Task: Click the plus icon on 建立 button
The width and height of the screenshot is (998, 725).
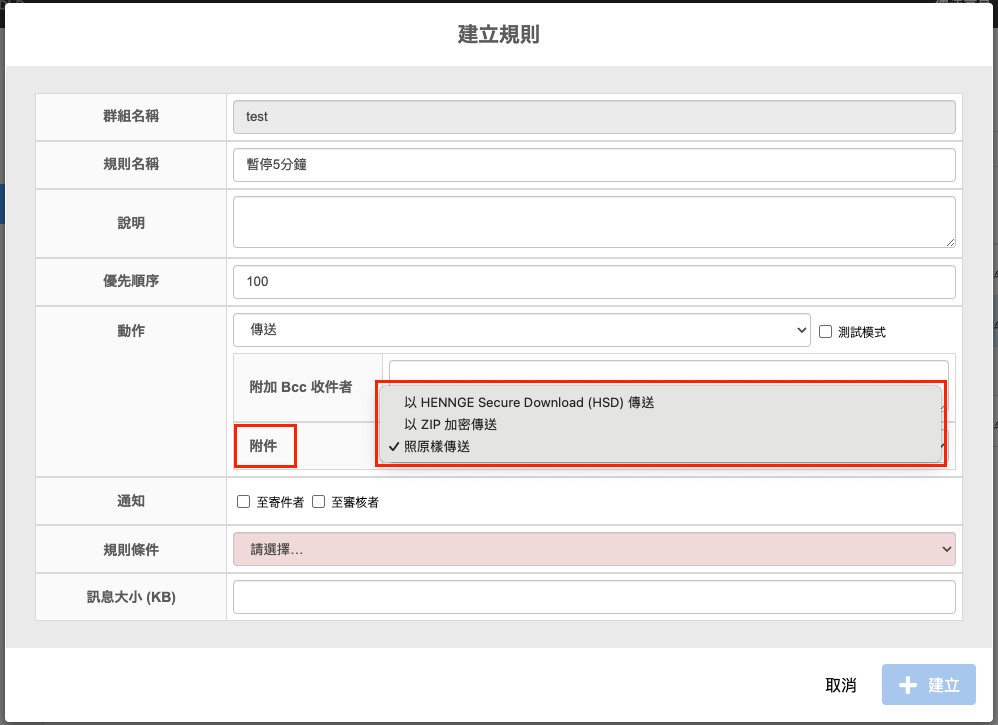Action: [908, 685]
